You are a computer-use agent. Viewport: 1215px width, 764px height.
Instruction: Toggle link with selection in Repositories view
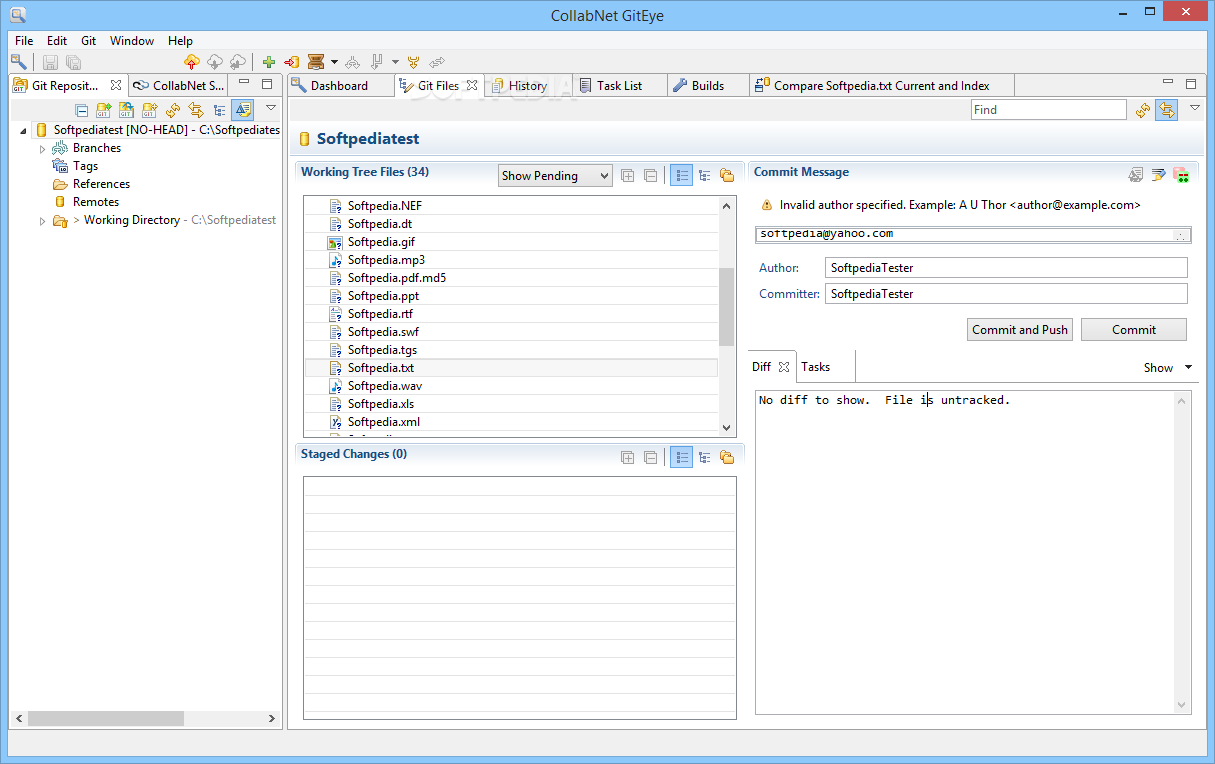(x=196, y=110)
